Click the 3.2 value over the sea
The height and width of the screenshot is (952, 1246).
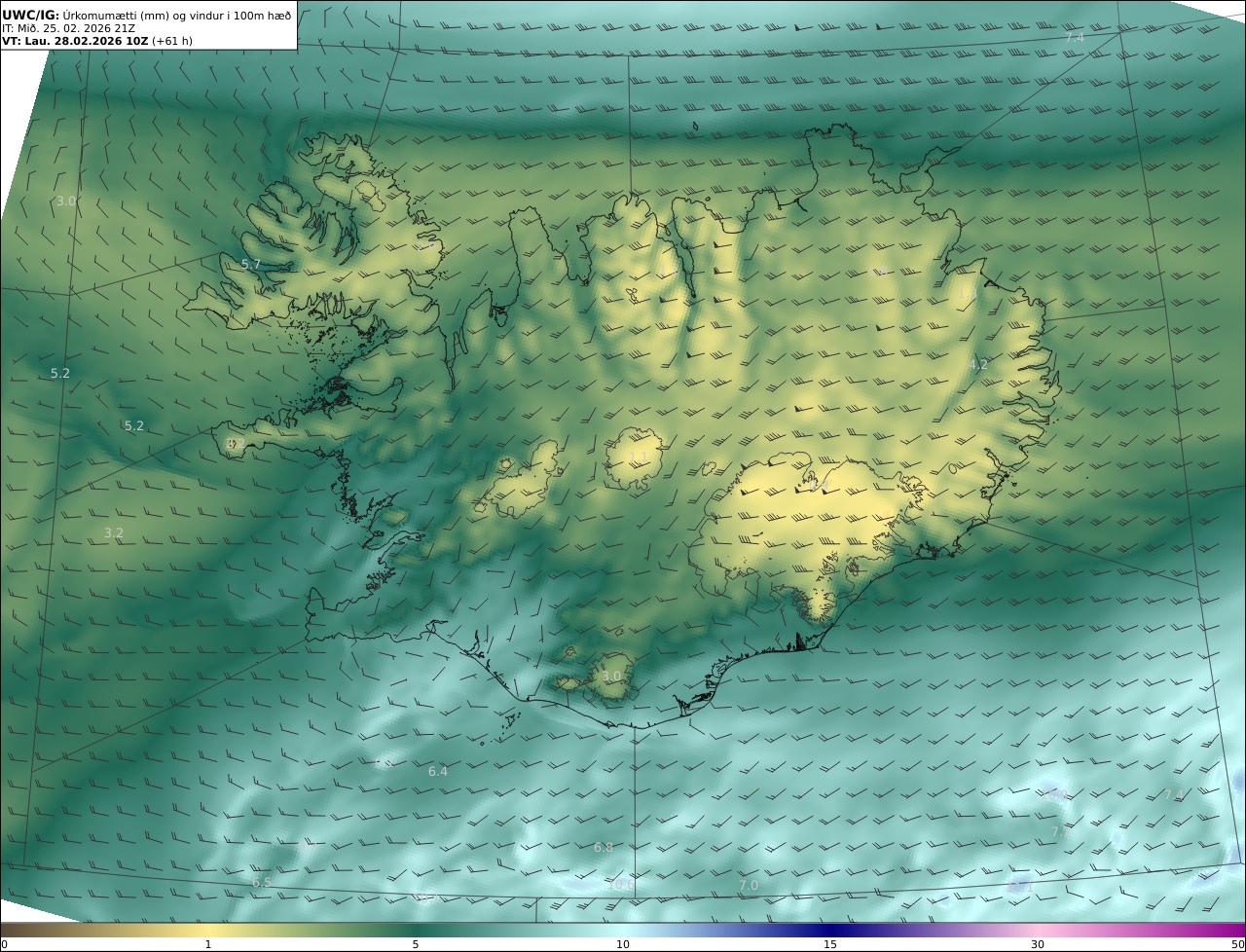tap(114, 532)
